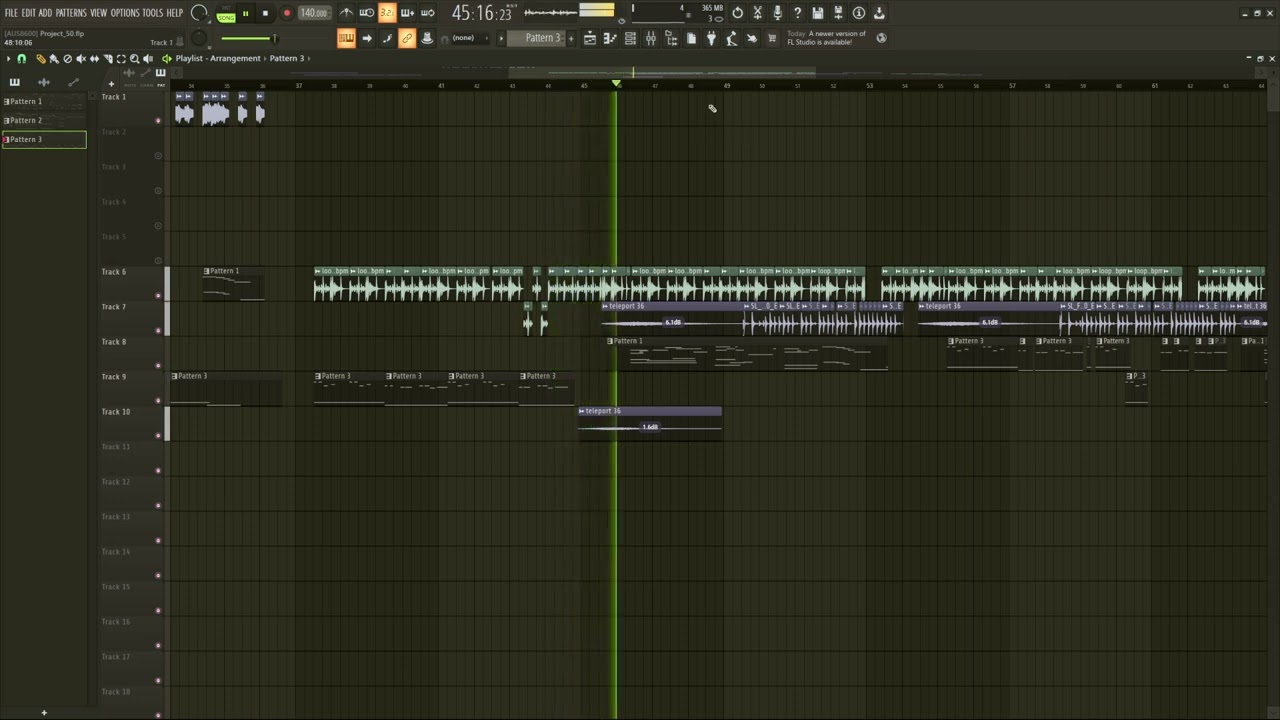Open the channel rack icon

(630, 38)
